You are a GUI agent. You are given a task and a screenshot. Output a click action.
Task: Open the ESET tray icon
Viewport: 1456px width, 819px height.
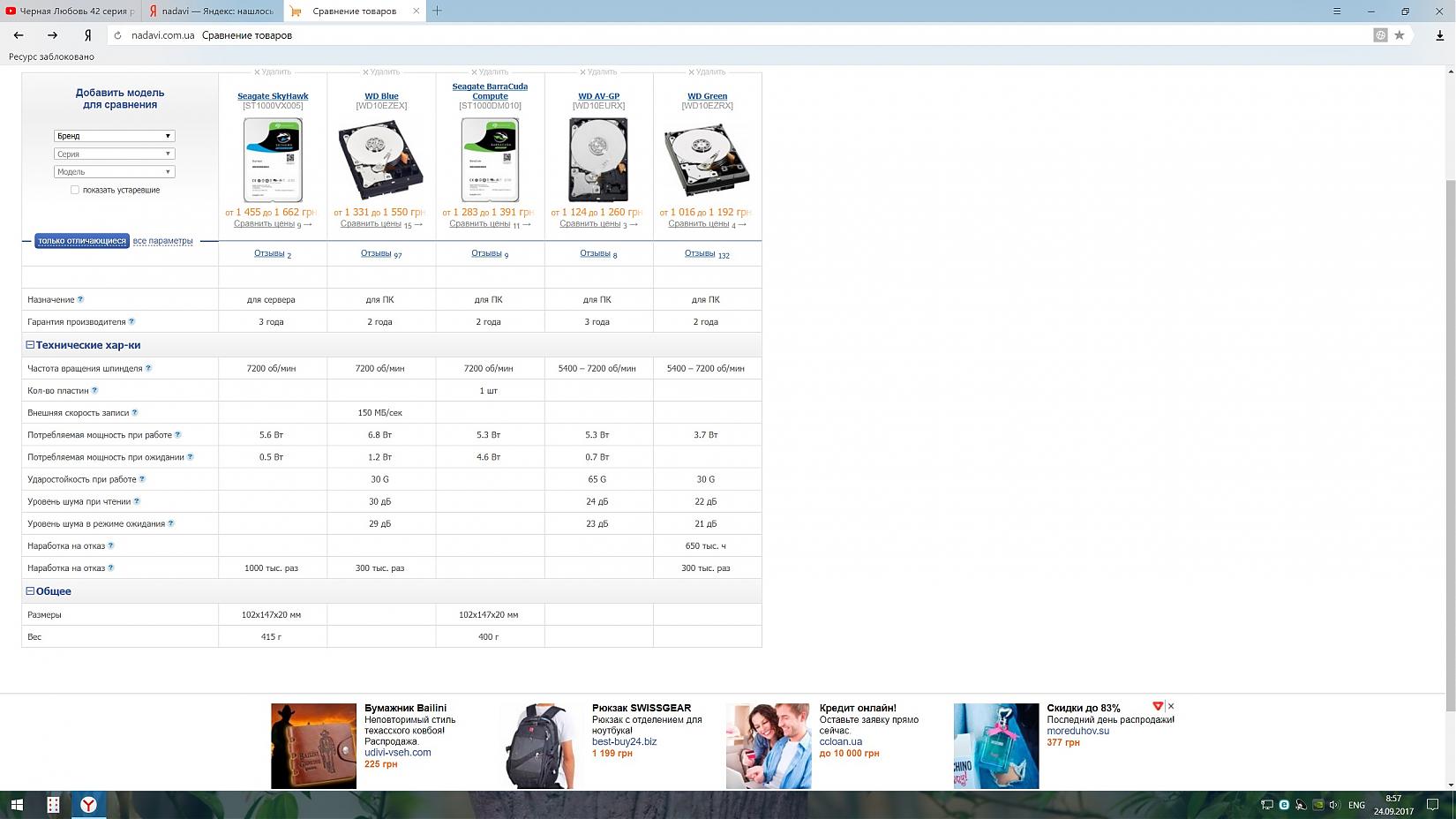(1284, 805)
